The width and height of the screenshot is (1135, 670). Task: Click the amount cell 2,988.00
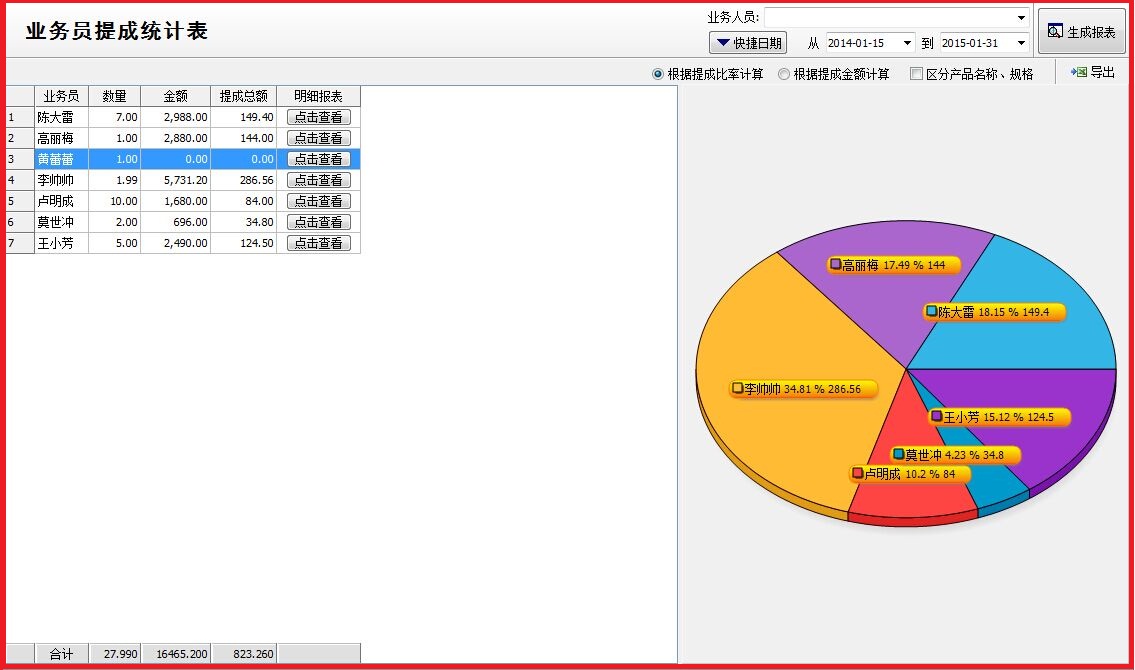pyautogui.click(x=175, y=117)
